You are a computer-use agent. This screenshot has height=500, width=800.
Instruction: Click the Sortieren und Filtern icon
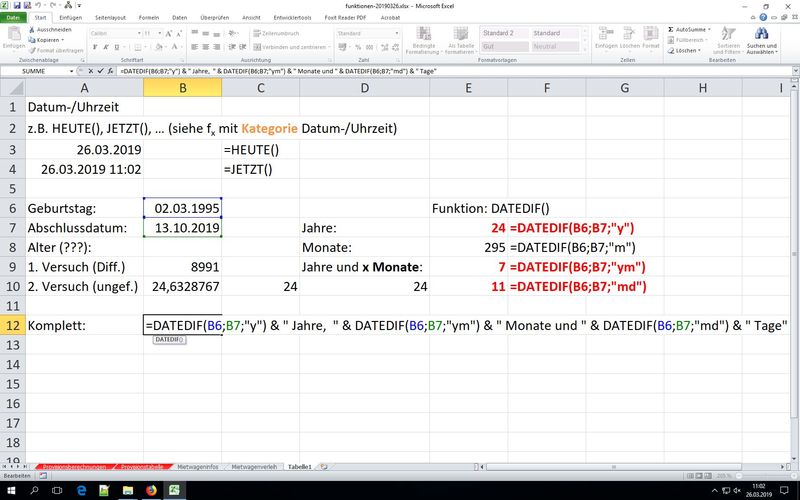pos(726,35)
